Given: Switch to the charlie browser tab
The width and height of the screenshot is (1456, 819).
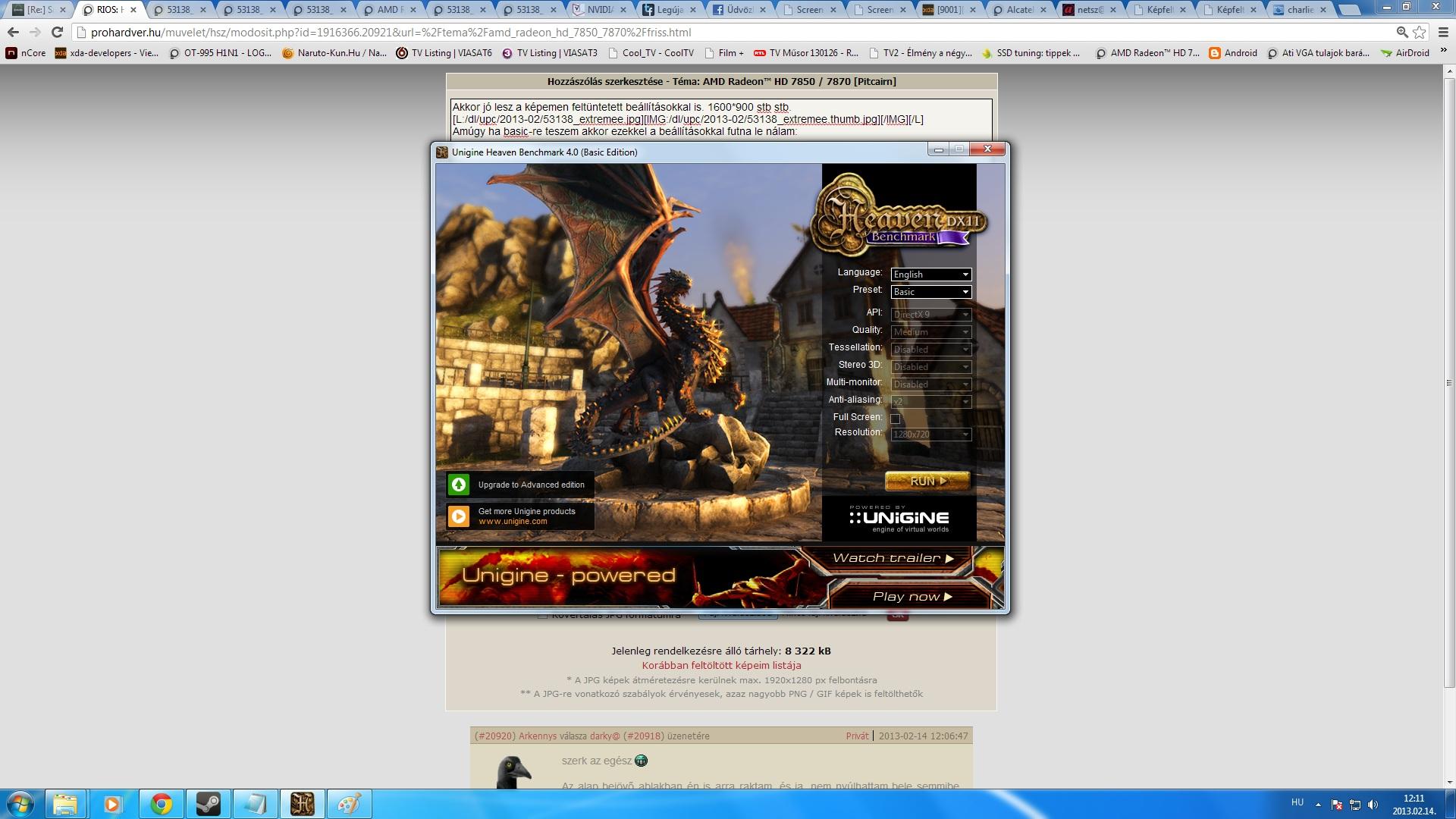Looking at the screenshot, I should point(1299,10).
